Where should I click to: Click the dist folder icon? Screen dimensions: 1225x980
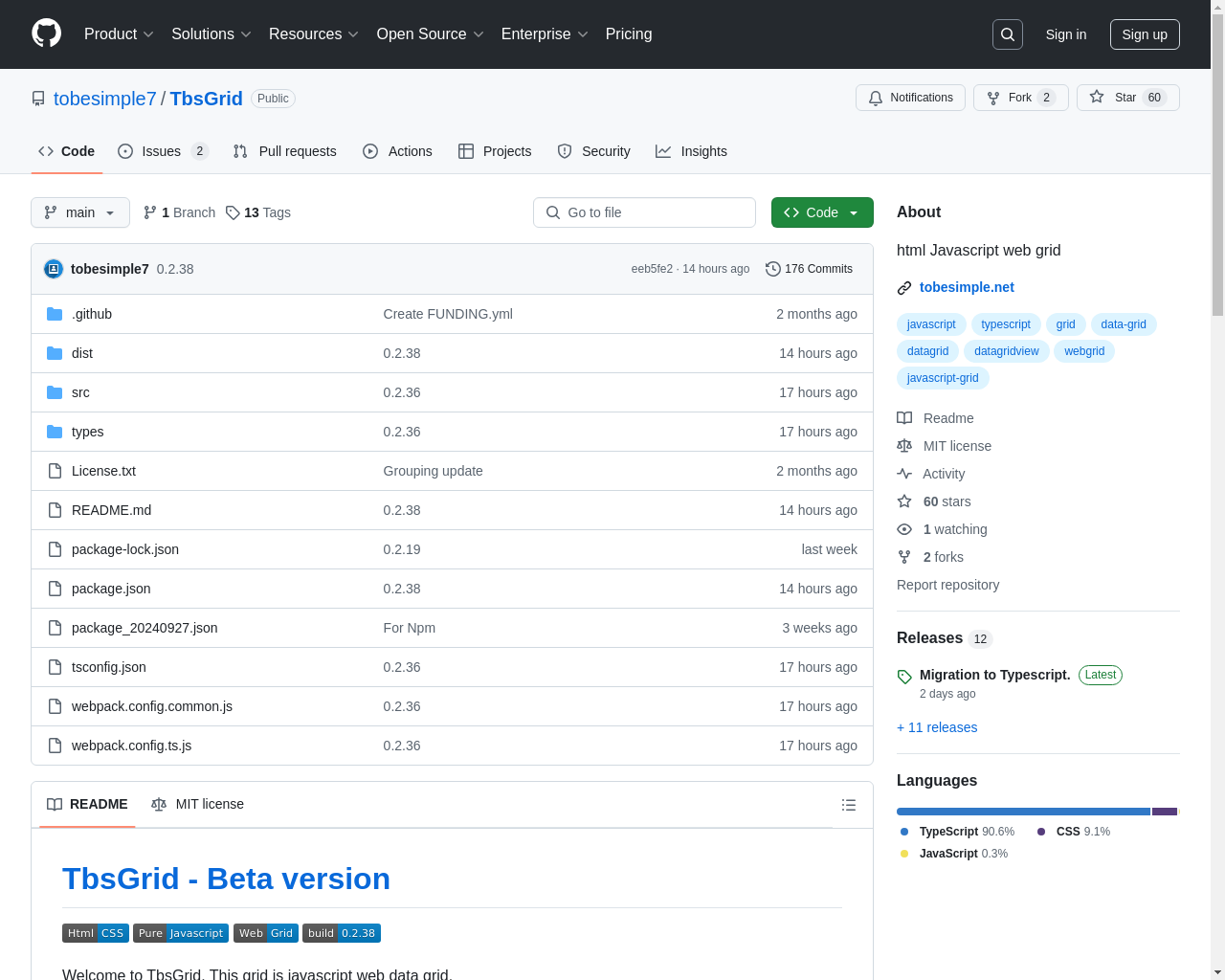click(55, 353)
